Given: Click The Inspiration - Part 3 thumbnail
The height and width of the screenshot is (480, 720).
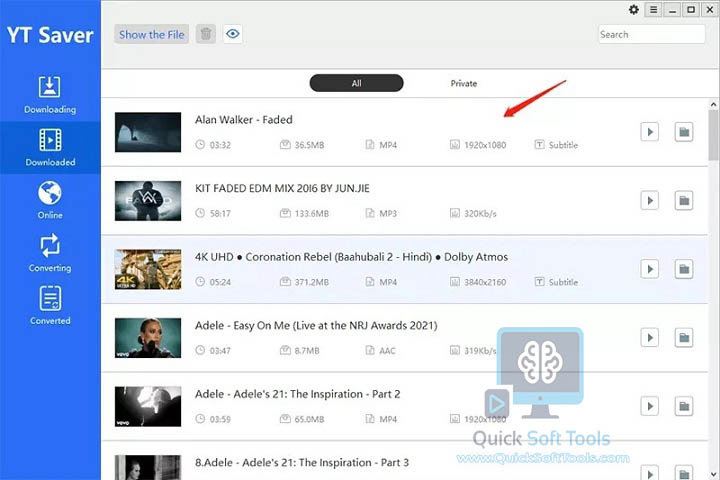Looking at the screenshot, I should click(x=148, y=468).
